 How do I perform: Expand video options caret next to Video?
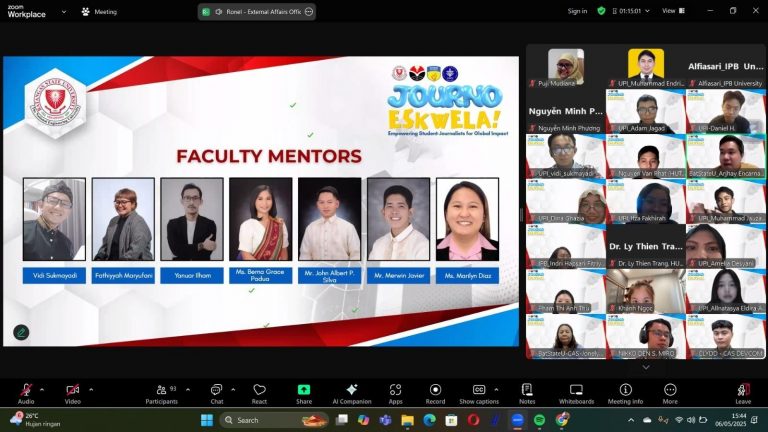pyautogui.click(x=91, y=390)
